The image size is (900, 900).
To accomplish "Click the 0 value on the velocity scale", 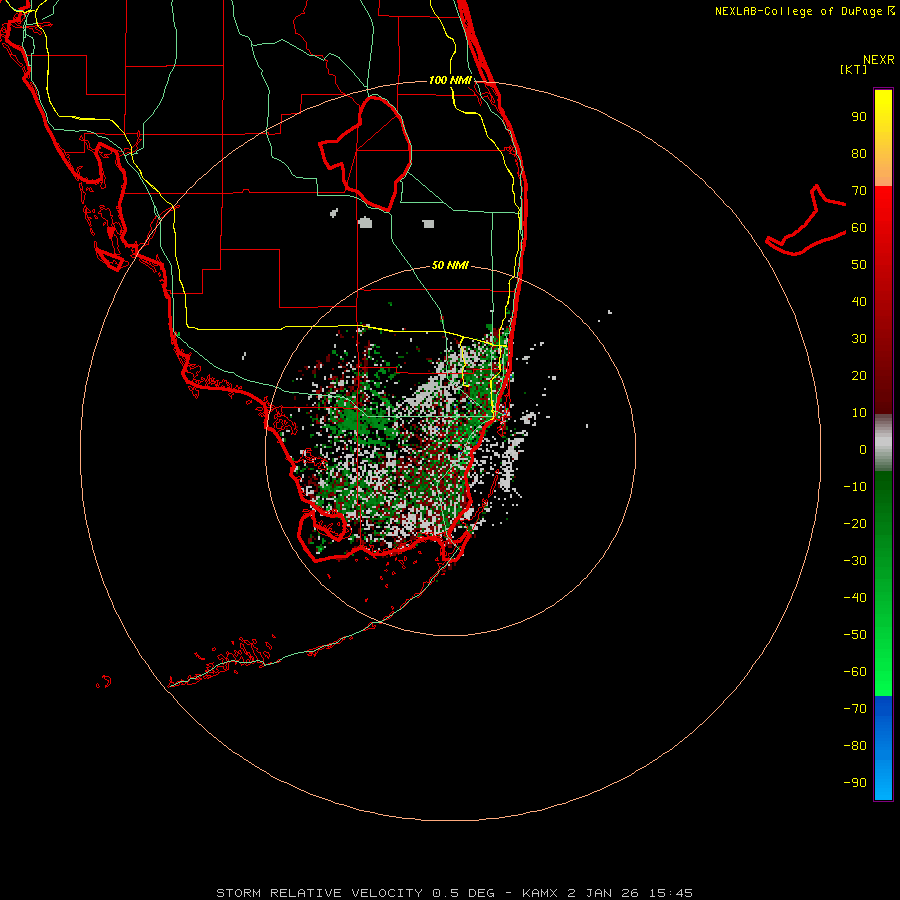I will click(x=863, y=450).
